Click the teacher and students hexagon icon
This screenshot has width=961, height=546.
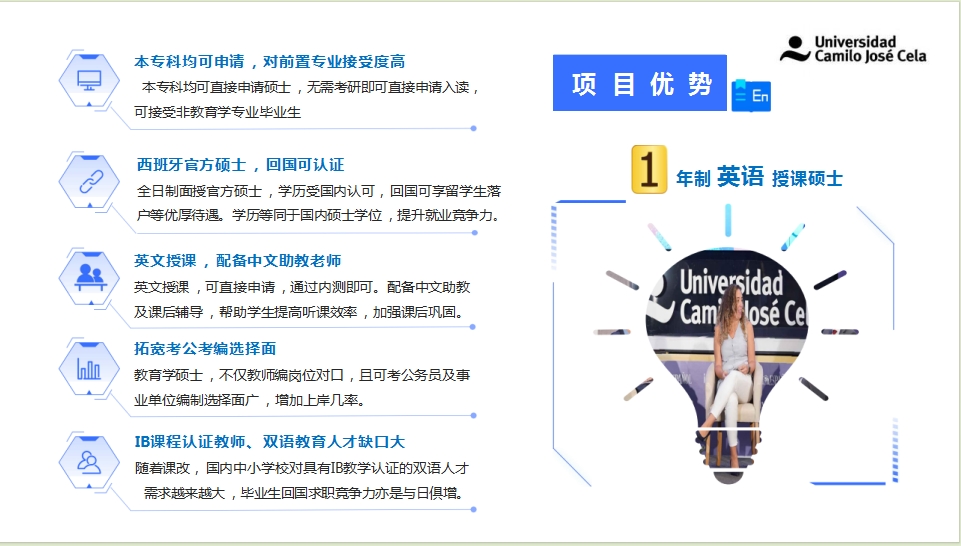pyautogui.click(x=89, y=278)
